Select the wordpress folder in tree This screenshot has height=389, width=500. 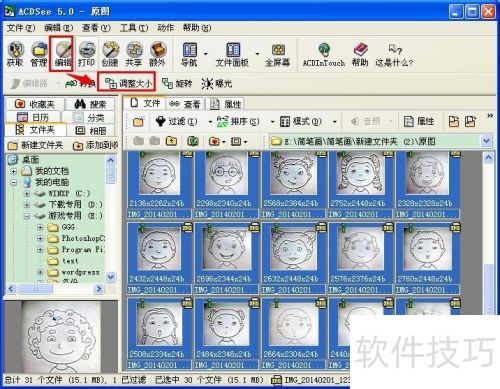tap(74, 272)
